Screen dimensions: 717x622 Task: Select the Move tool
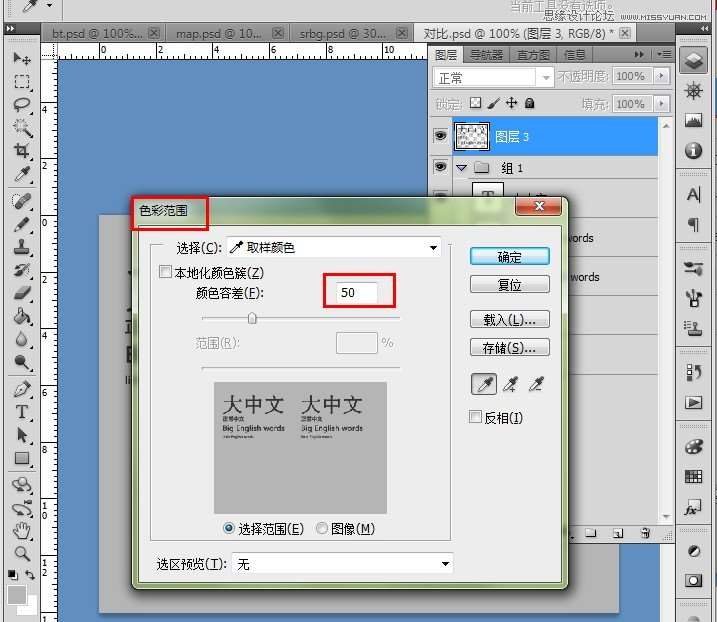(x=22, y=59)
